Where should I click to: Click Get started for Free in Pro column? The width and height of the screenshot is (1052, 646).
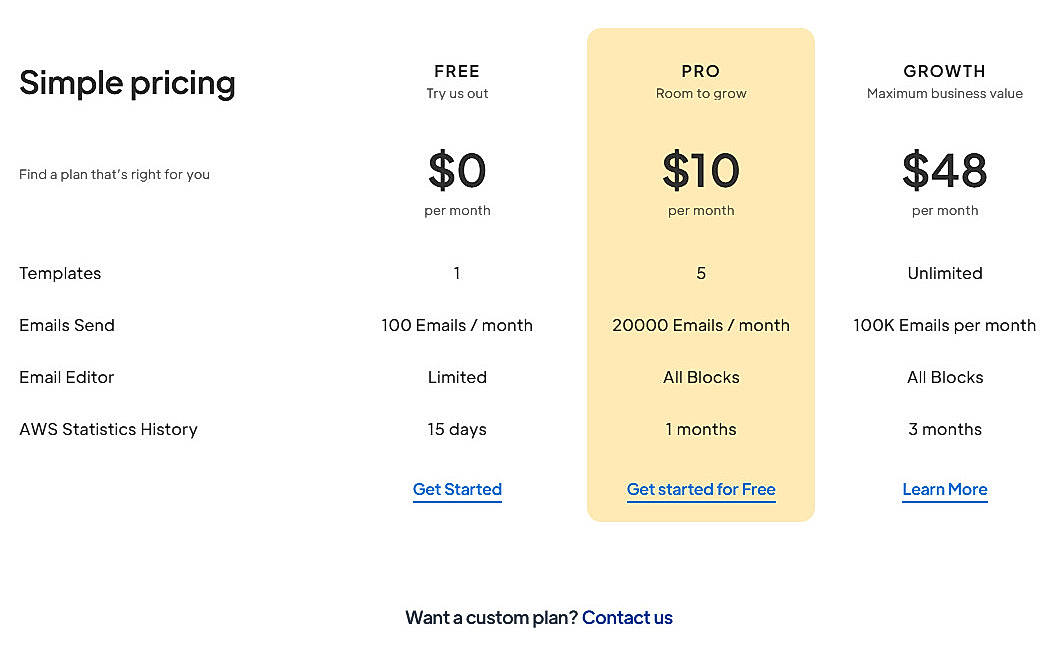coord(700,489)
